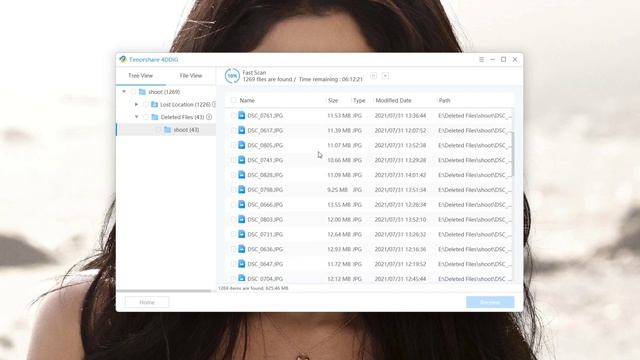Select file name DSC_0803.JPG

pos(265,220)
